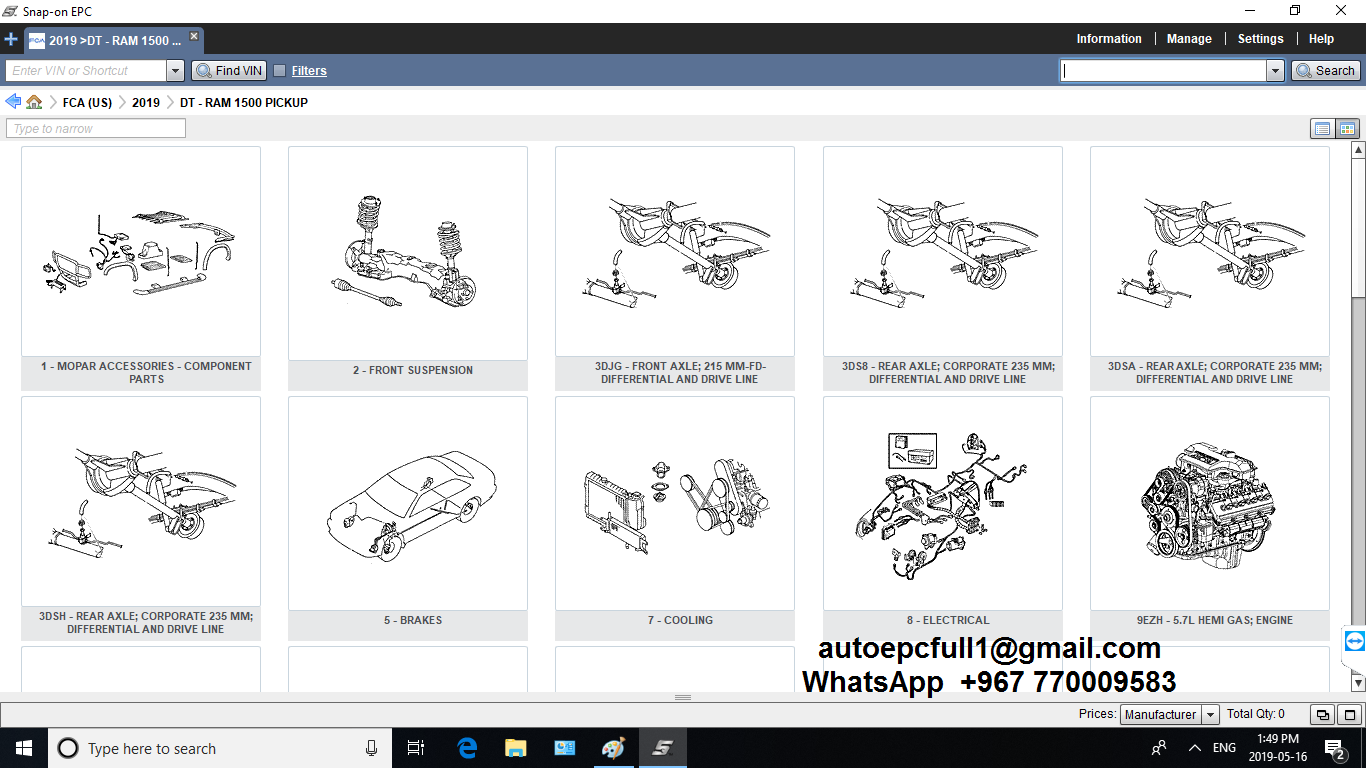Click the taskbar search box

[220, 748]
